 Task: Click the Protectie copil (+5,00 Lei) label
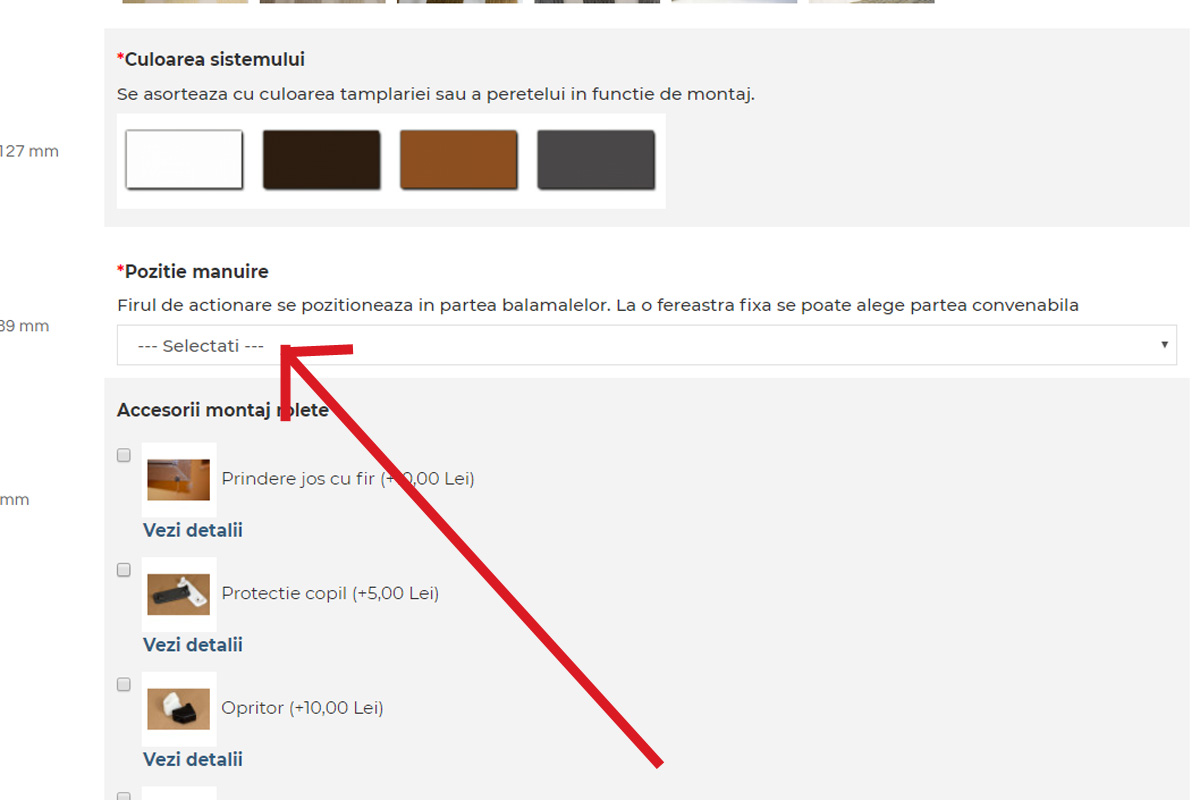[330, 593]
